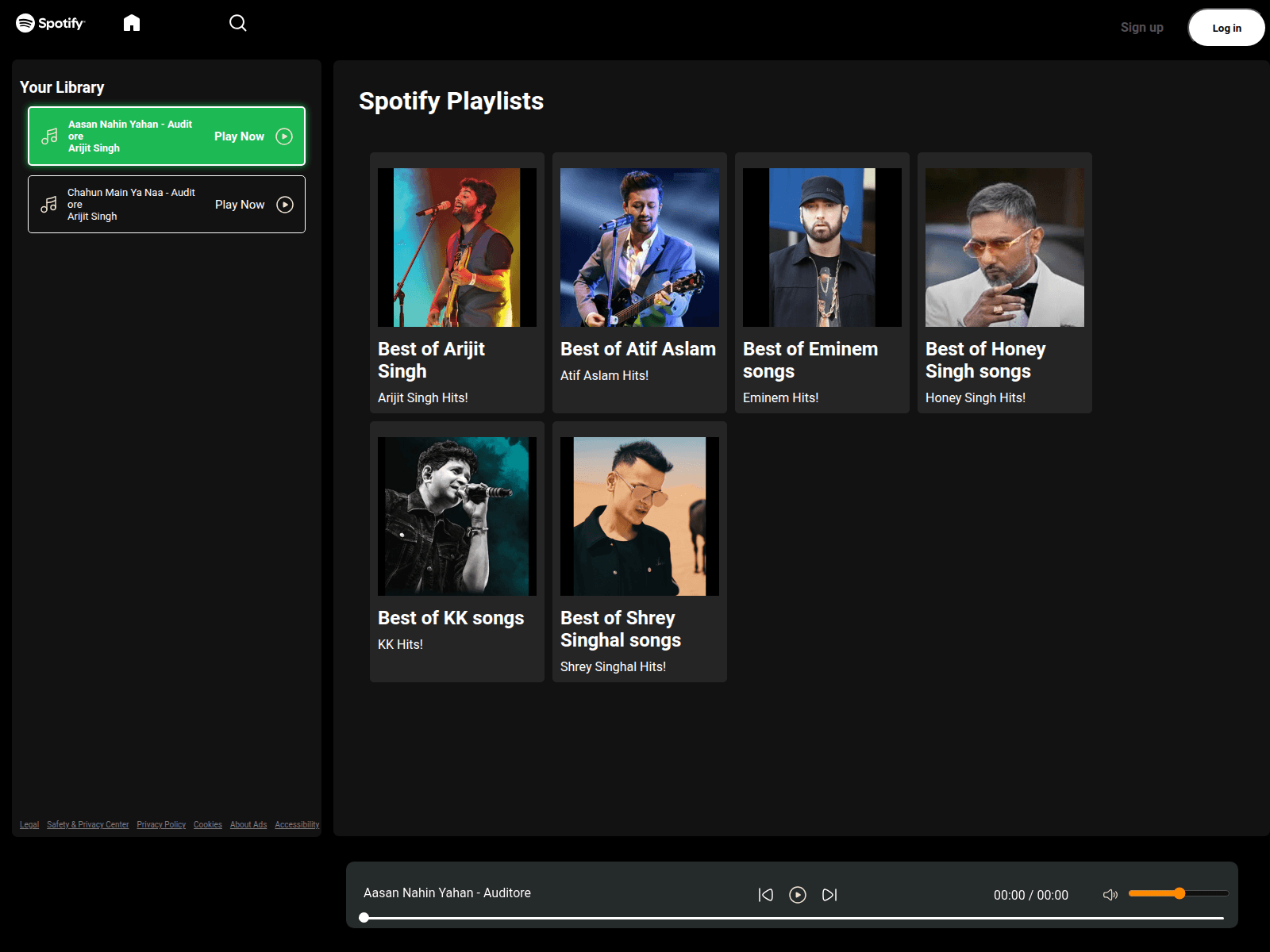This screenshot has width=1270, height=952.
Task: Click Eminem Hits! description
Action: (x=780, y=397)
